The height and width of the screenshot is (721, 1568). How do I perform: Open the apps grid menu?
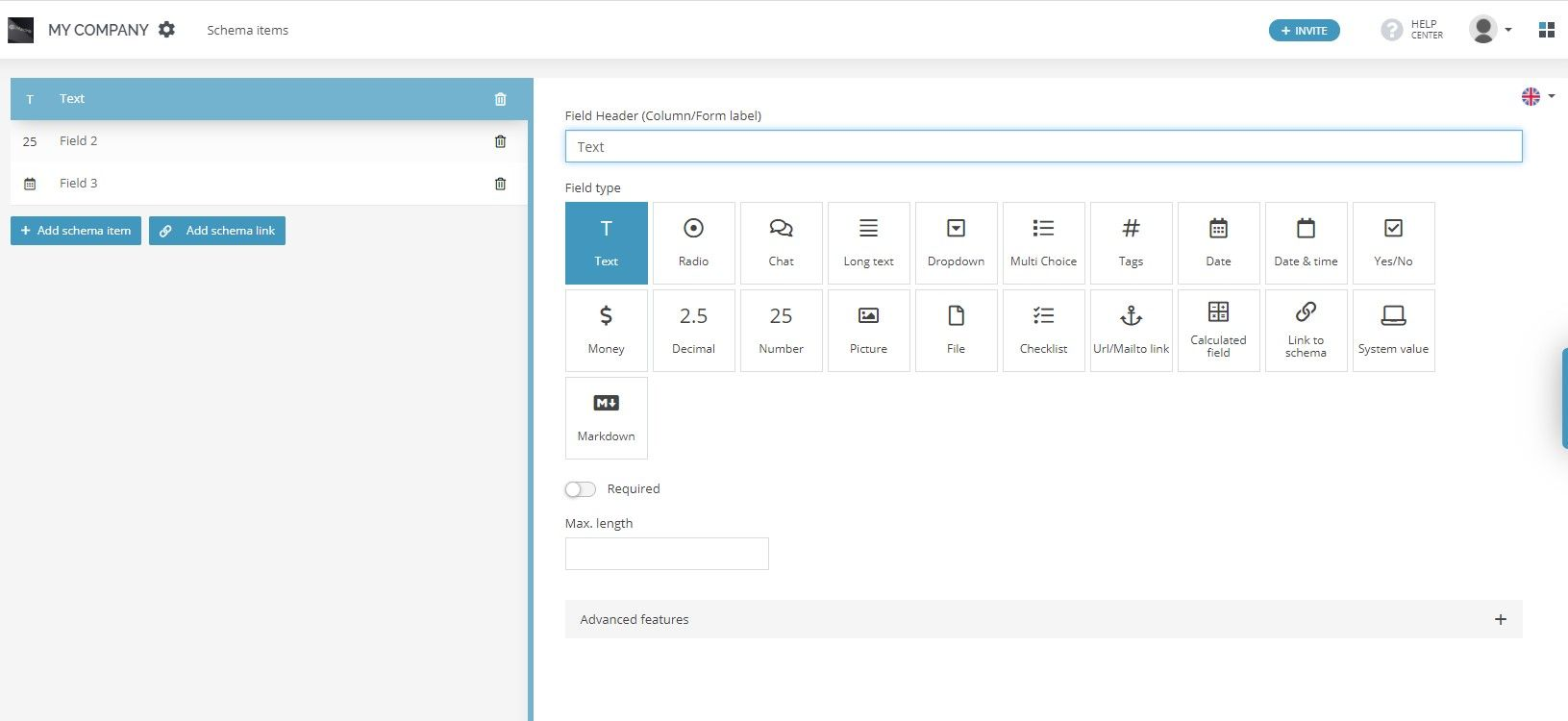(x=1546, y=30)
